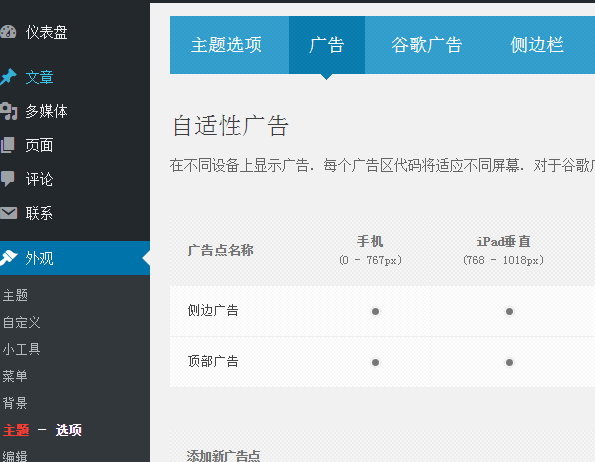
Task: Select the 外观 menu item
Action: point(75,258)
